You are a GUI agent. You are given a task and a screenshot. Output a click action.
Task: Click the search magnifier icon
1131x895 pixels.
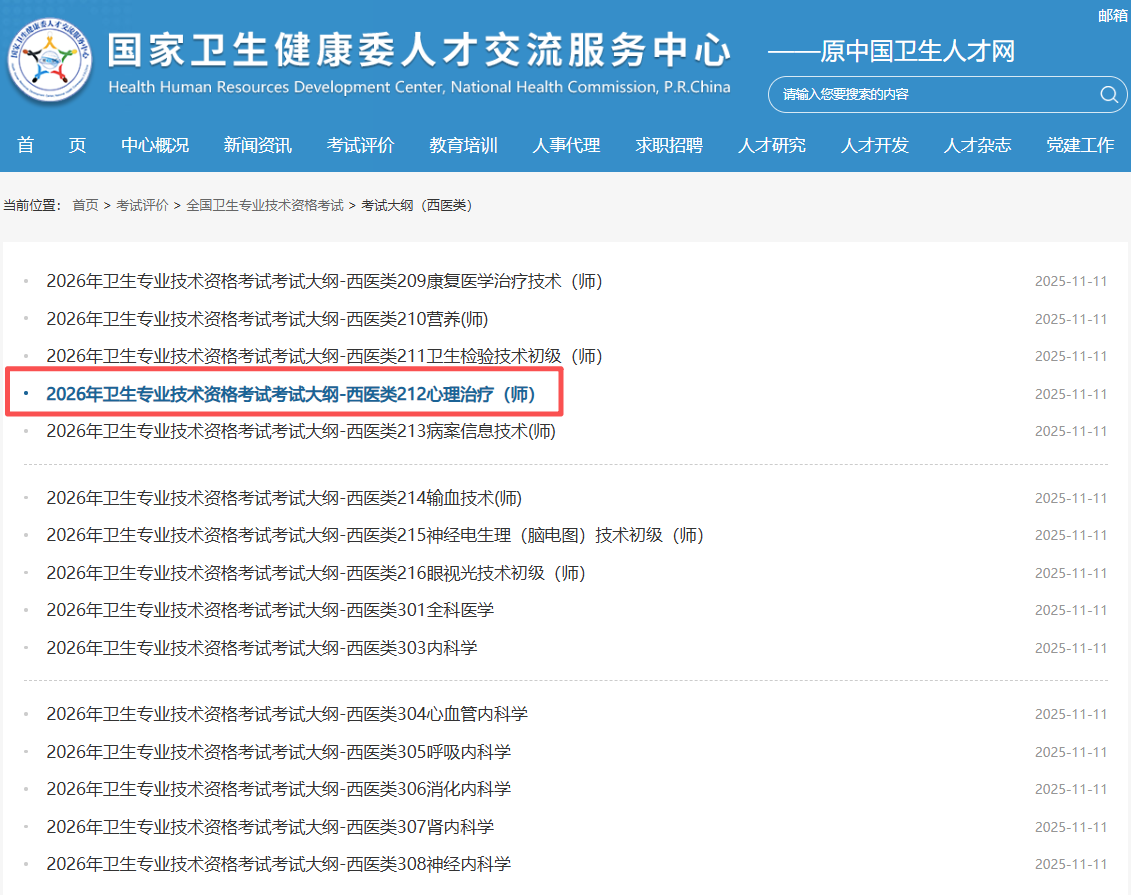tap(1108, 95)
